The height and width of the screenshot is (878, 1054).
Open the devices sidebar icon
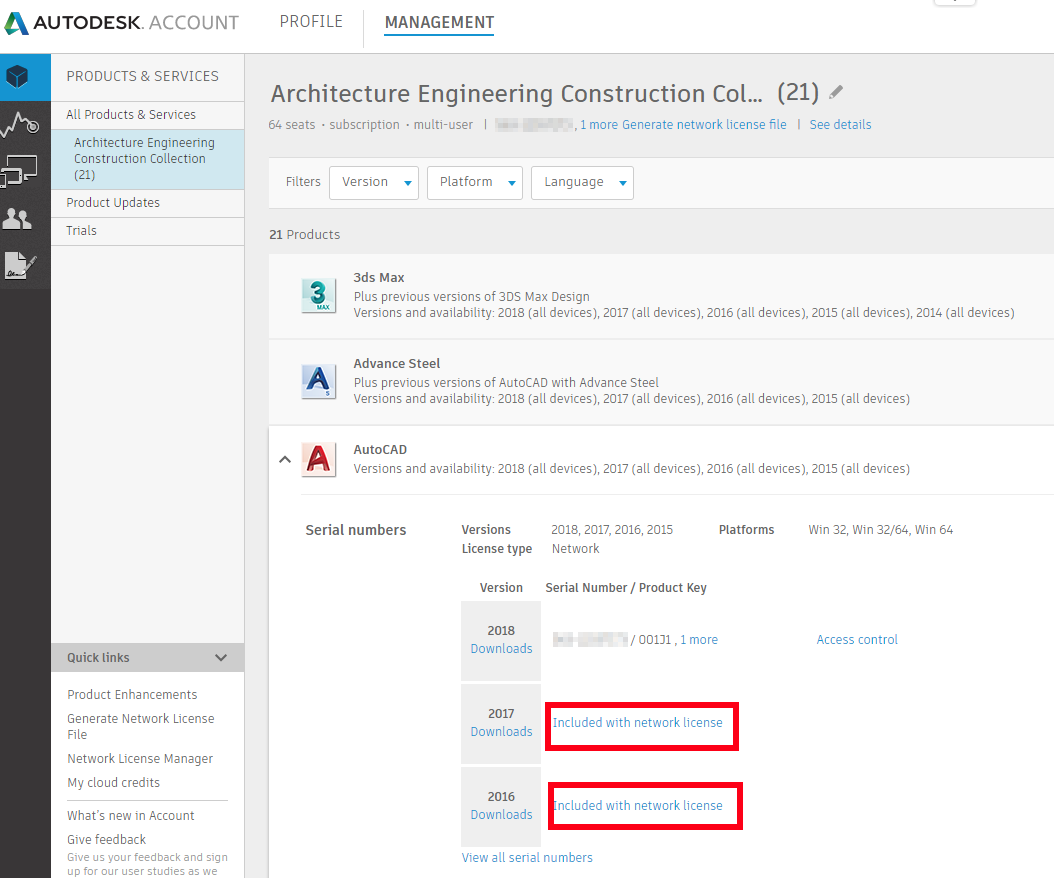pos(19,171)
